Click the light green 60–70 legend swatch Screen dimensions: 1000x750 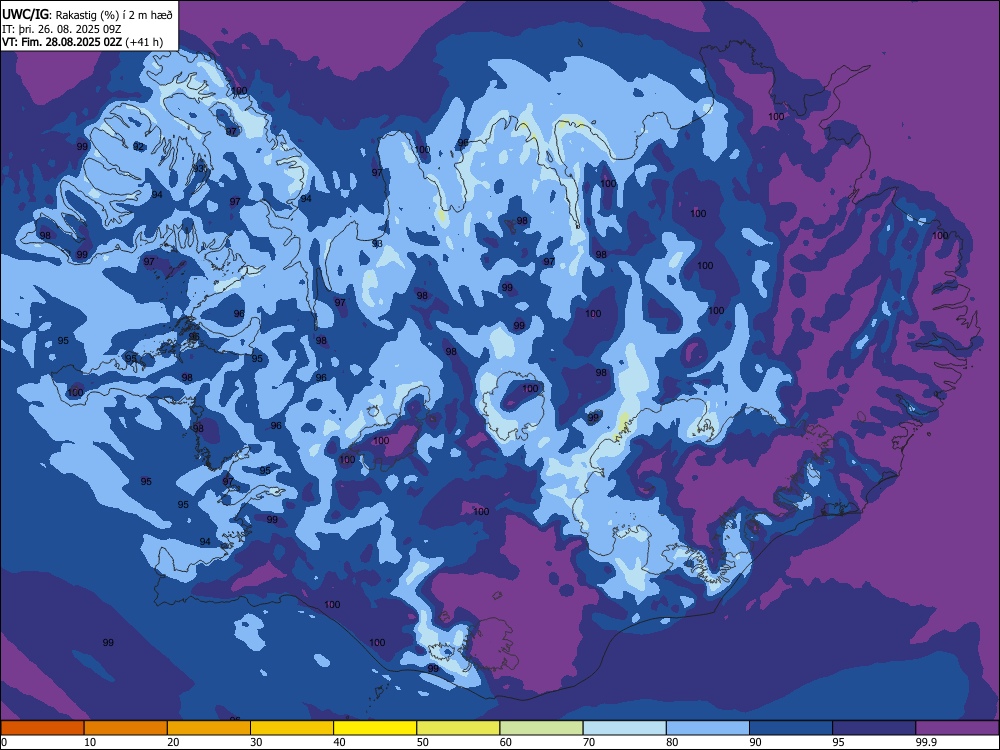(x=541, y=728)
